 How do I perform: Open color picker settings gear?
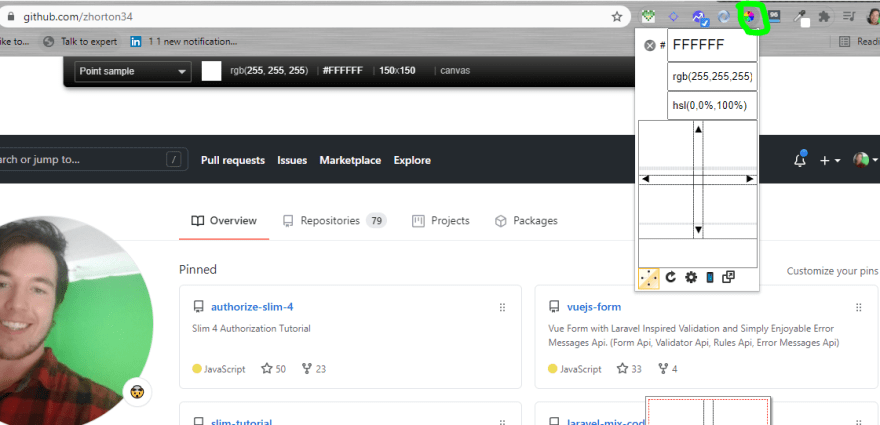point(691,277)
